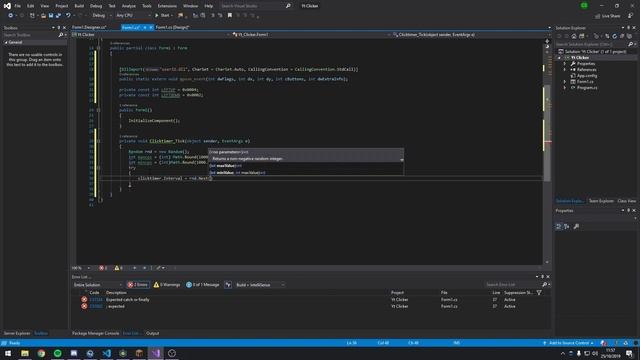Toggle the 0 of 1 Message filter
The height and width of the screenshot is (360, 640).
203,285
